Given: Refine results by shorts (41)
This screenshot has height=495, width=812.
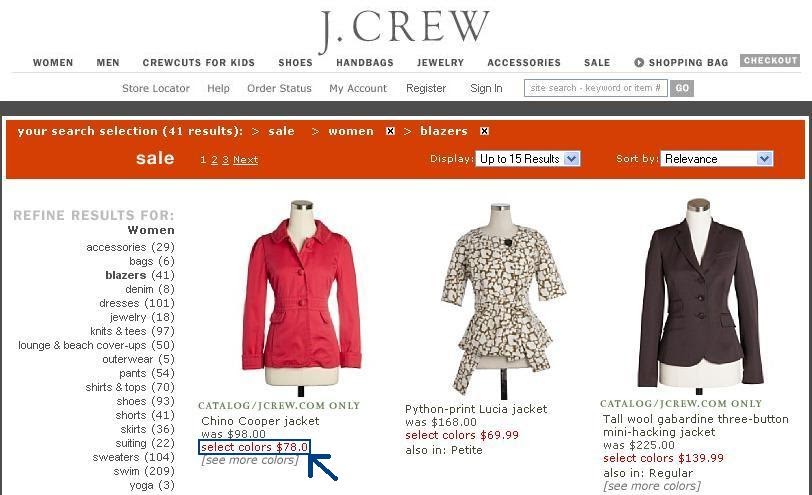Looking at the screenshot, I should 145,415.
